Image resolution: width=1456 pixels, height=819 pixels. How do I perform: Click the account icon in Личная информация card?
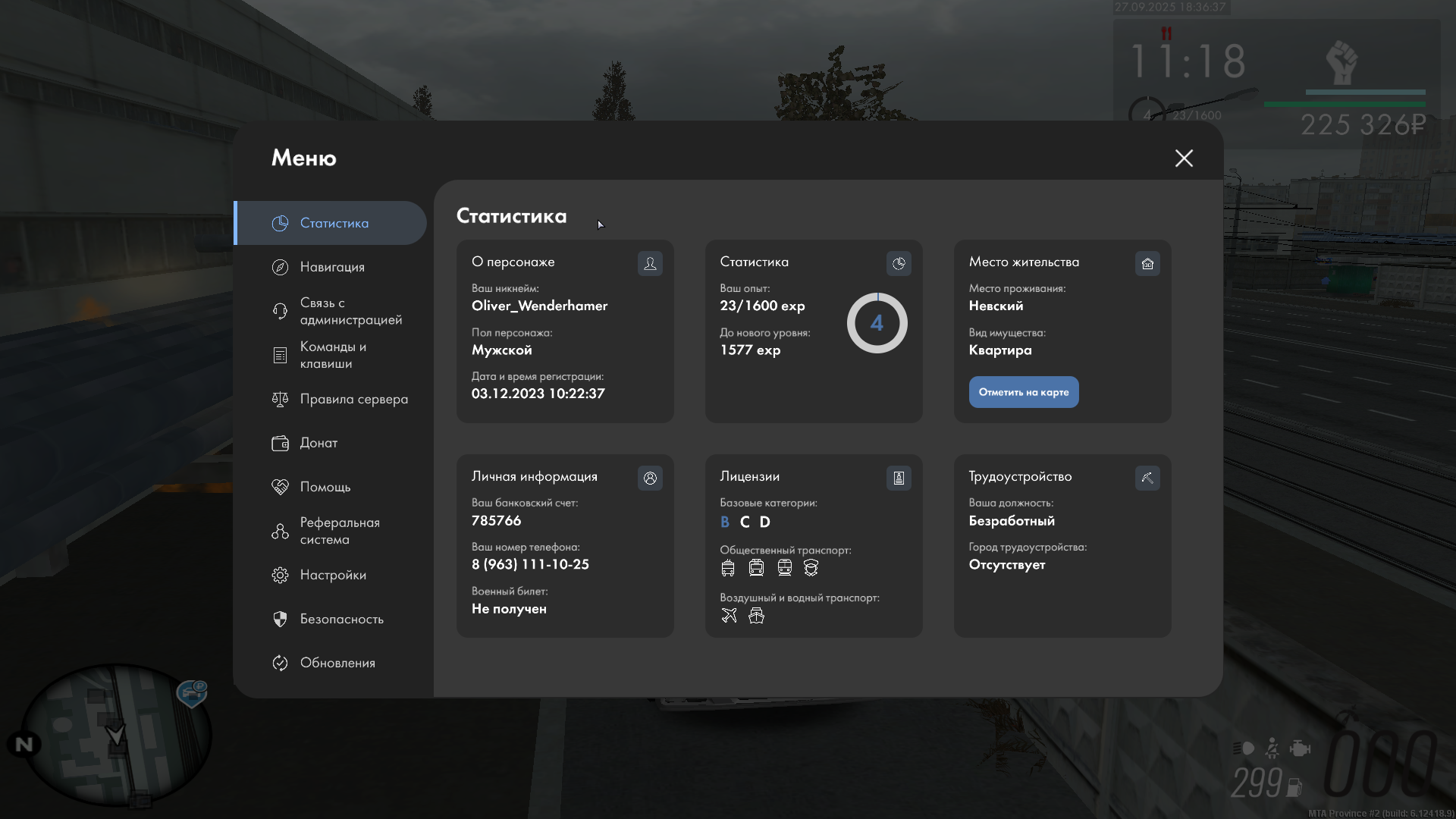tap(650, 478)
